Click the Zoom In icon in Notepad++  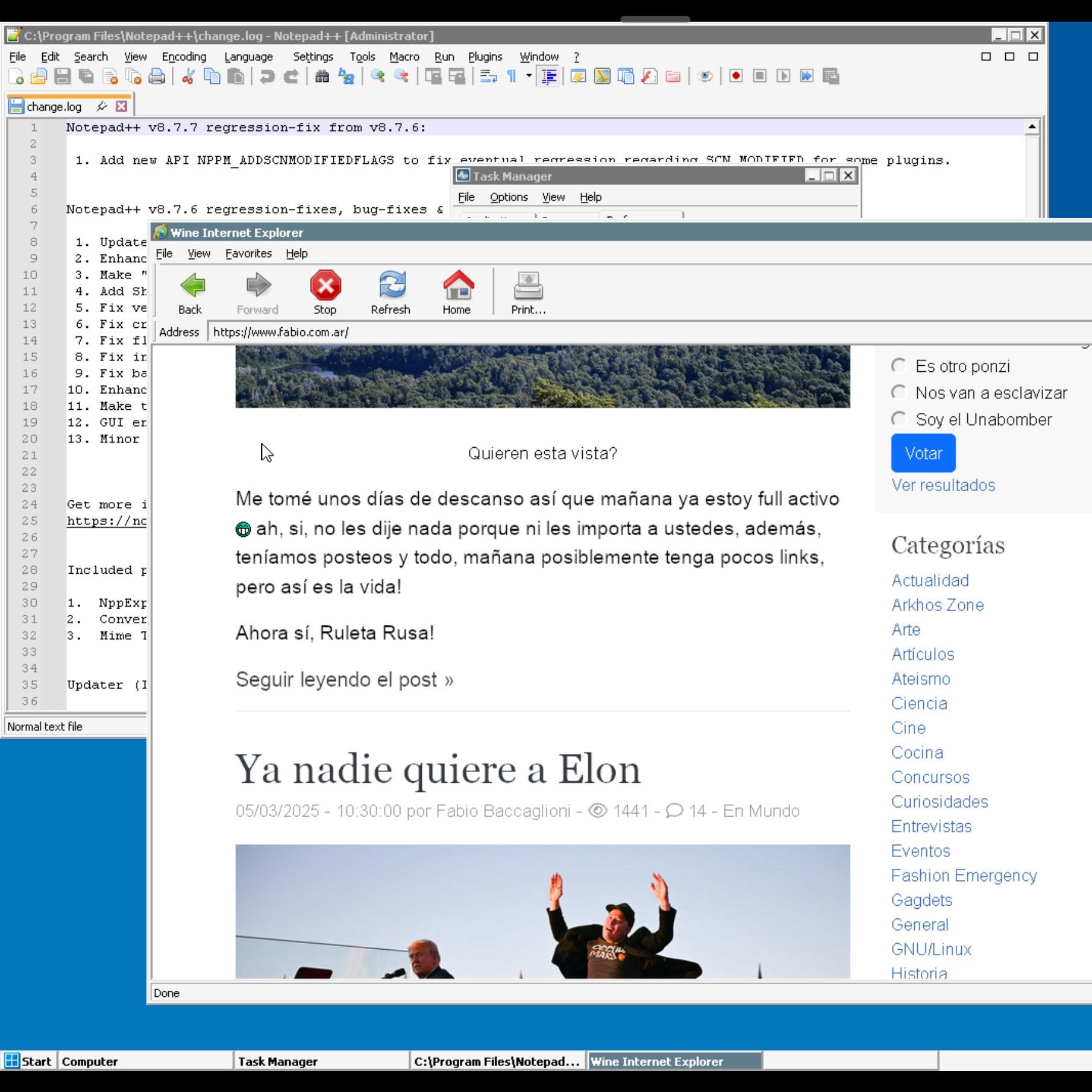378,77
